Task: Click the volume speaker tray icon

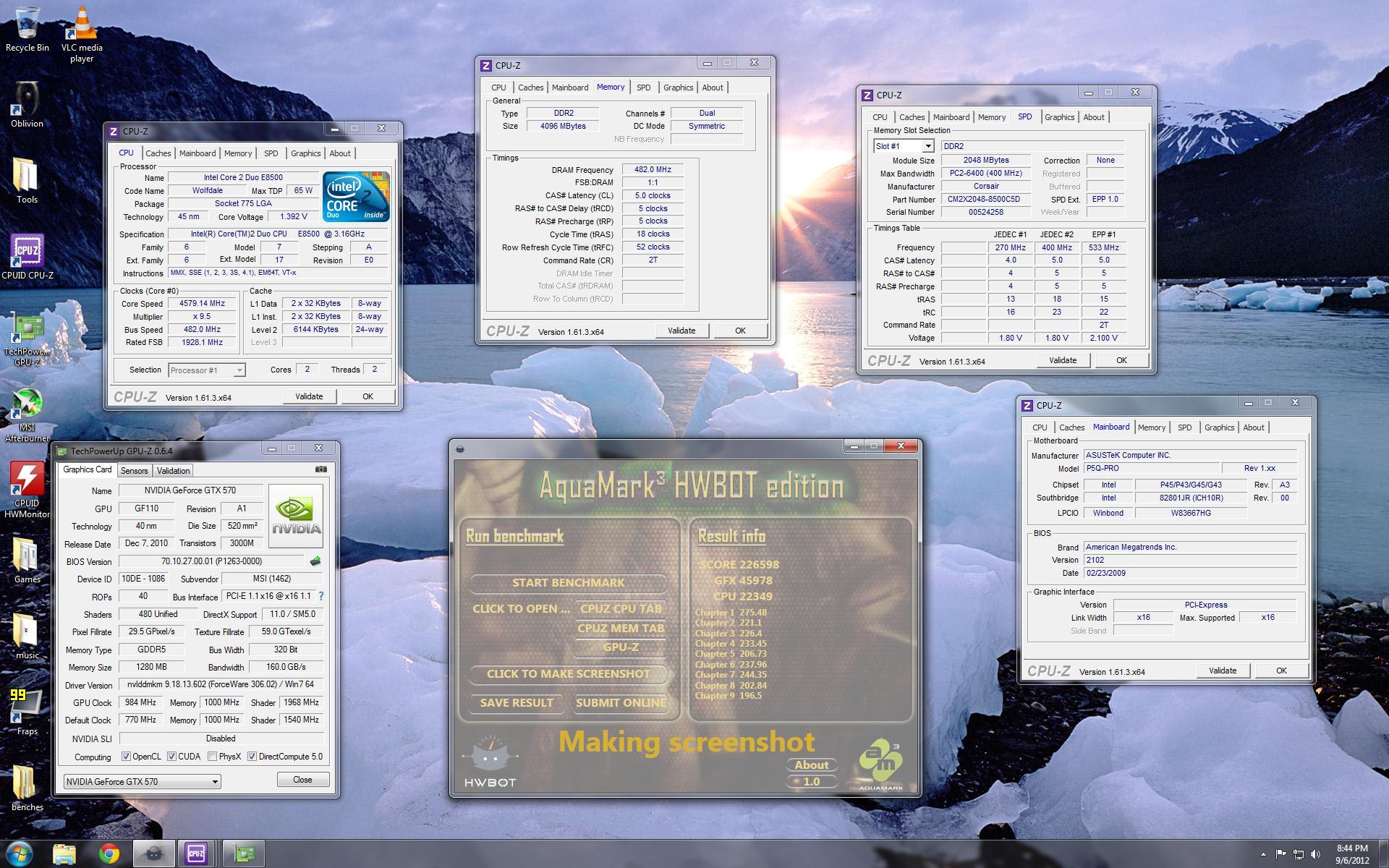Action: coord(1314,854)
